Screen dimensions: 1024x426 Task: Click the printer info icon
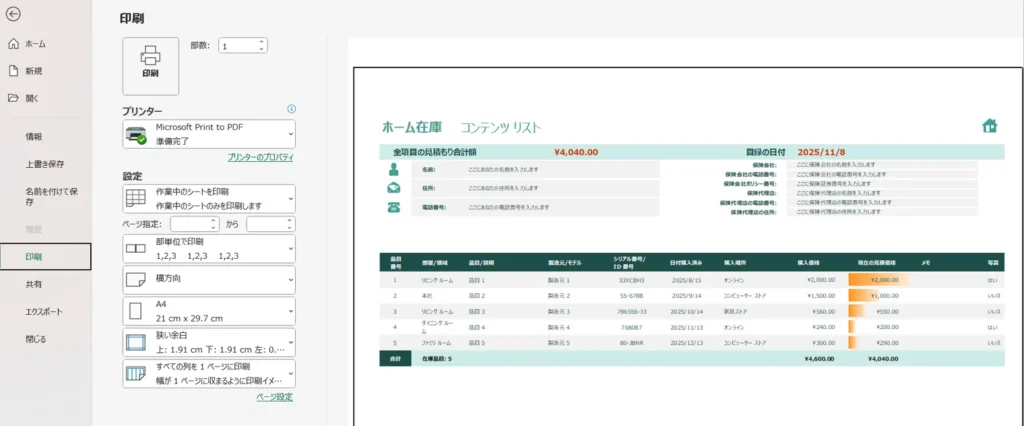(291, 109)
